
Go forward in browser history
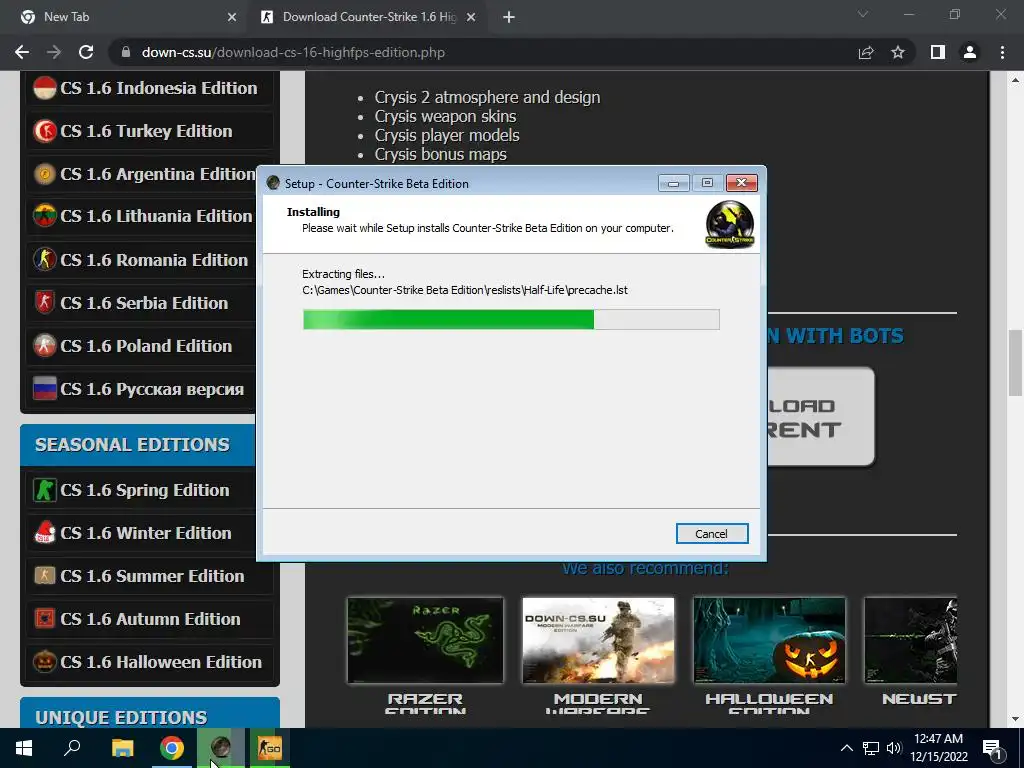(x=54, y=52)
